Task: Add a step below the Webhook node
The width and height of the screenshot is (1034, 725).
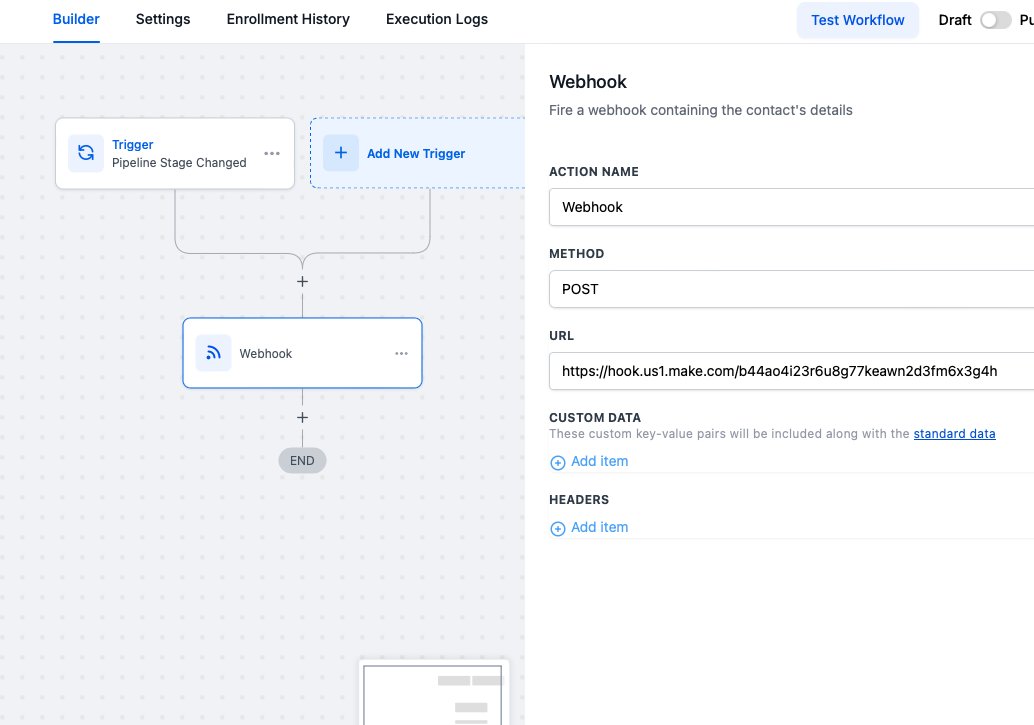Action: (x=302, y=418)
